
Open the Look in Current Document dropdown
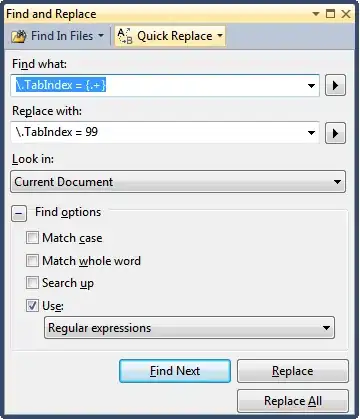(178, 182)
